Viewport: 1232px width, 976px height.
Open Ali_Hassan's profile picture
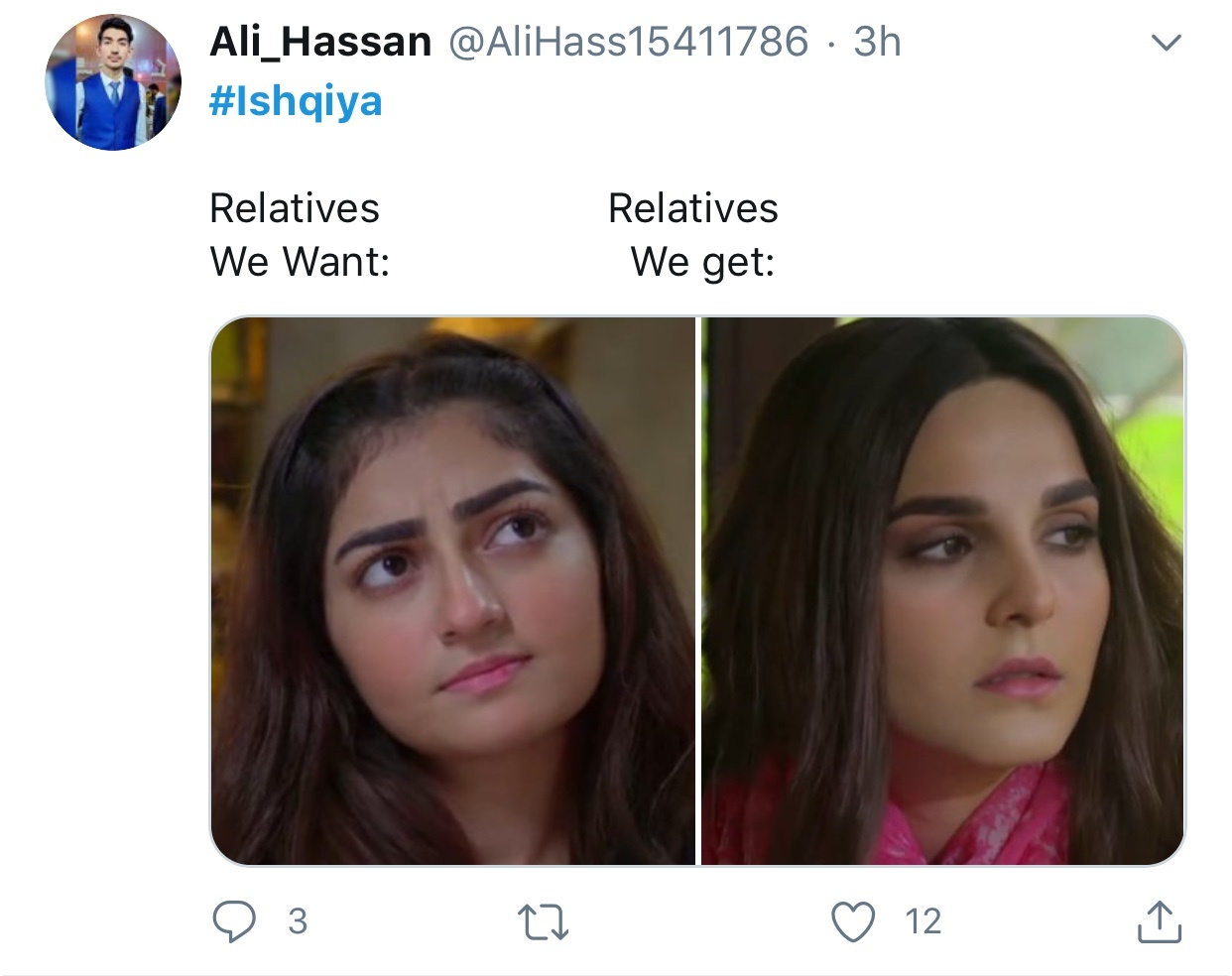click(x=113, y=82)
